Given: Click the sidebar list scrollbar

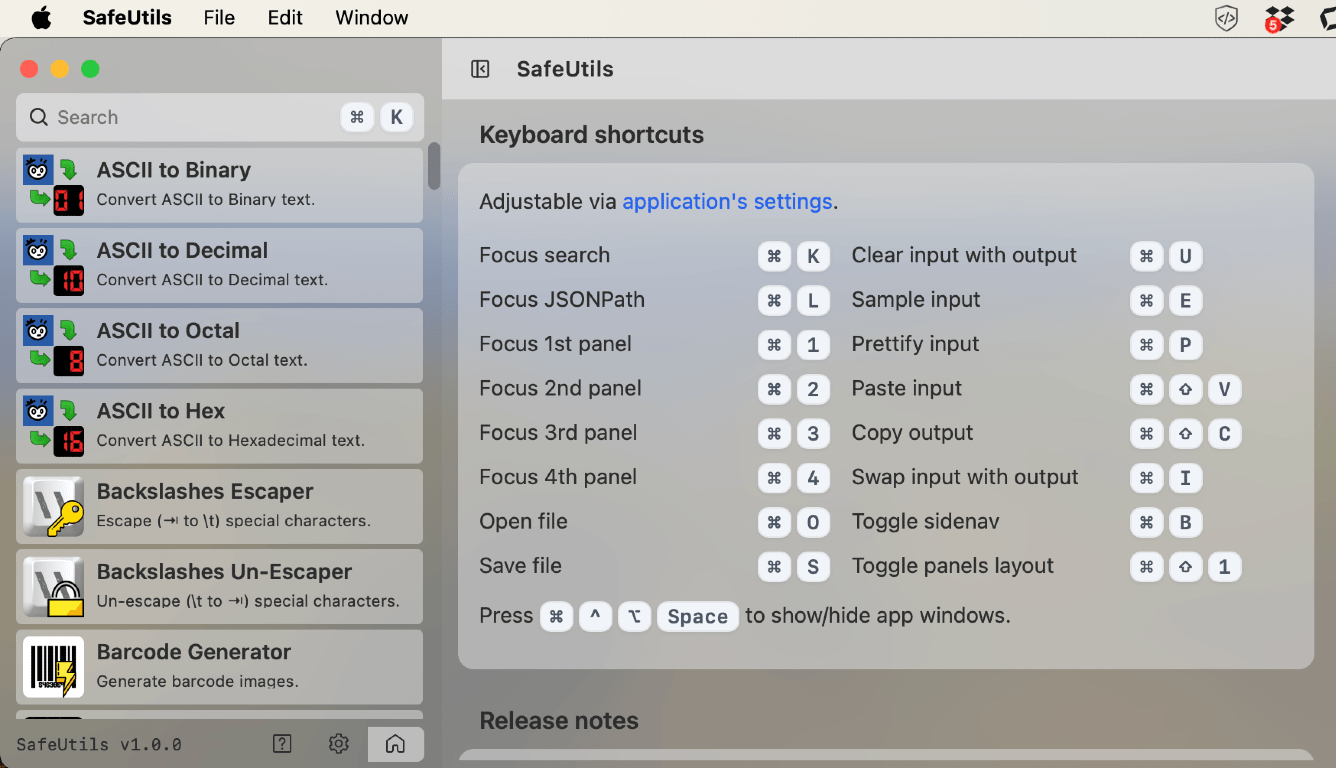Looking at the screenshot, I should [x=434, y=166].
